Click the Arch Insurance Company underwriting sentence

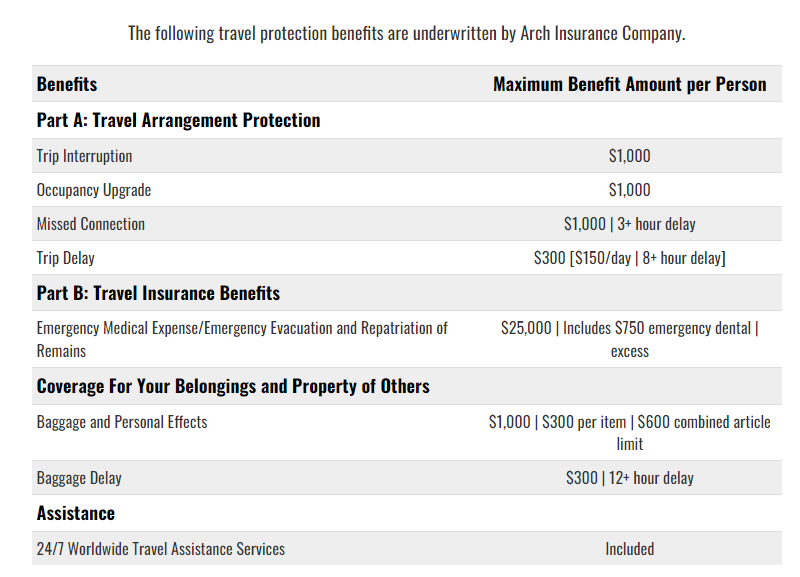pyautogui.click(x=407, y=34)
